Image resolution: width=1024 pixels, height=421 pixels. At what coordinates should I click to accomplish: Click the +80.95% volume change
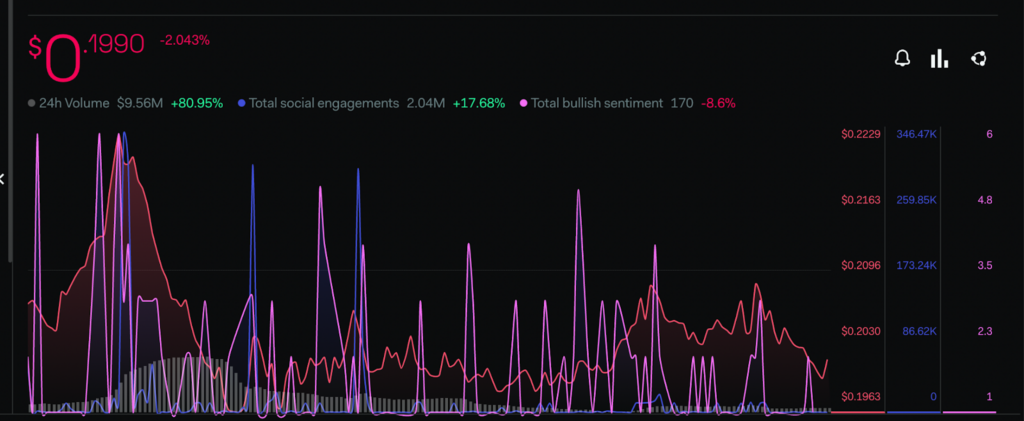click(197, 103)
